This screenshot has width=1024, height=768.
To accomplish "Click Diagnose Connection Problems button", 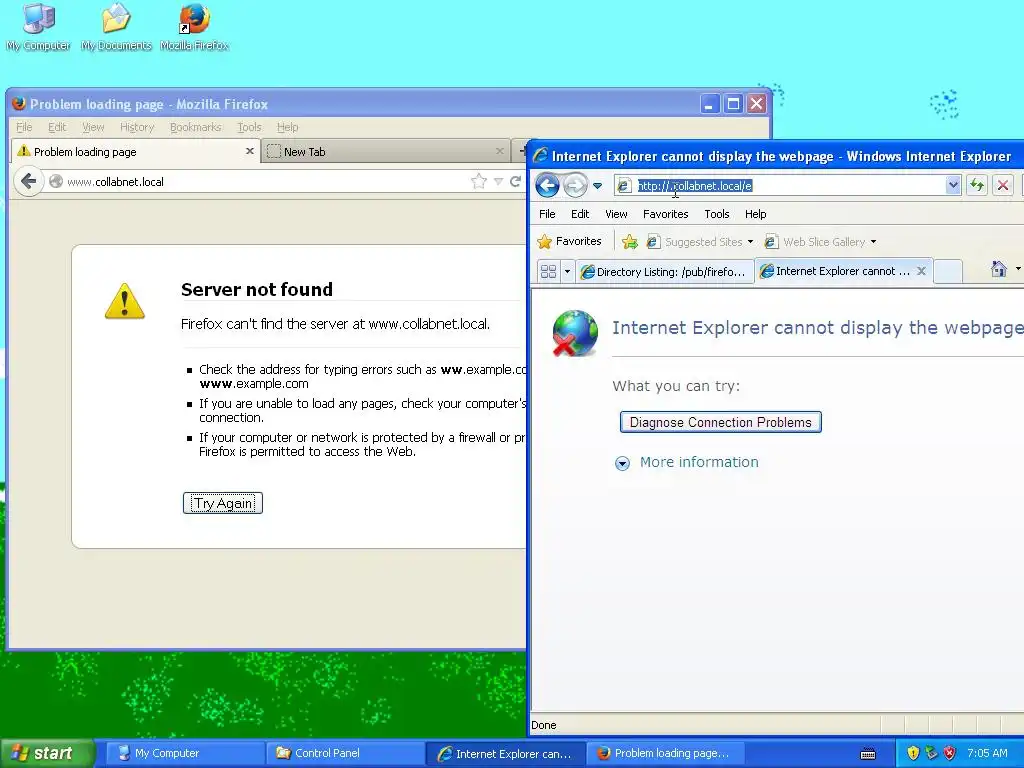I will pos(720,422).
